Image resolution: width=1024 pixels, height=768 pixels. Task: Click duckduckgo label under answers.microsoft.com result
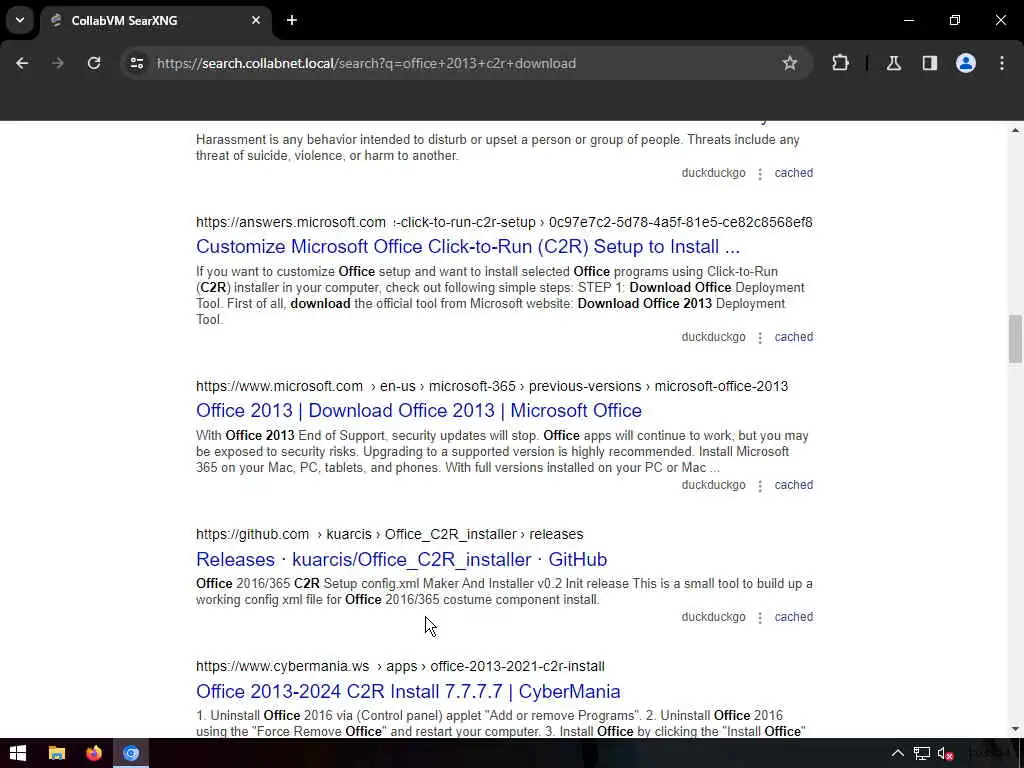(x=713, y=337)
